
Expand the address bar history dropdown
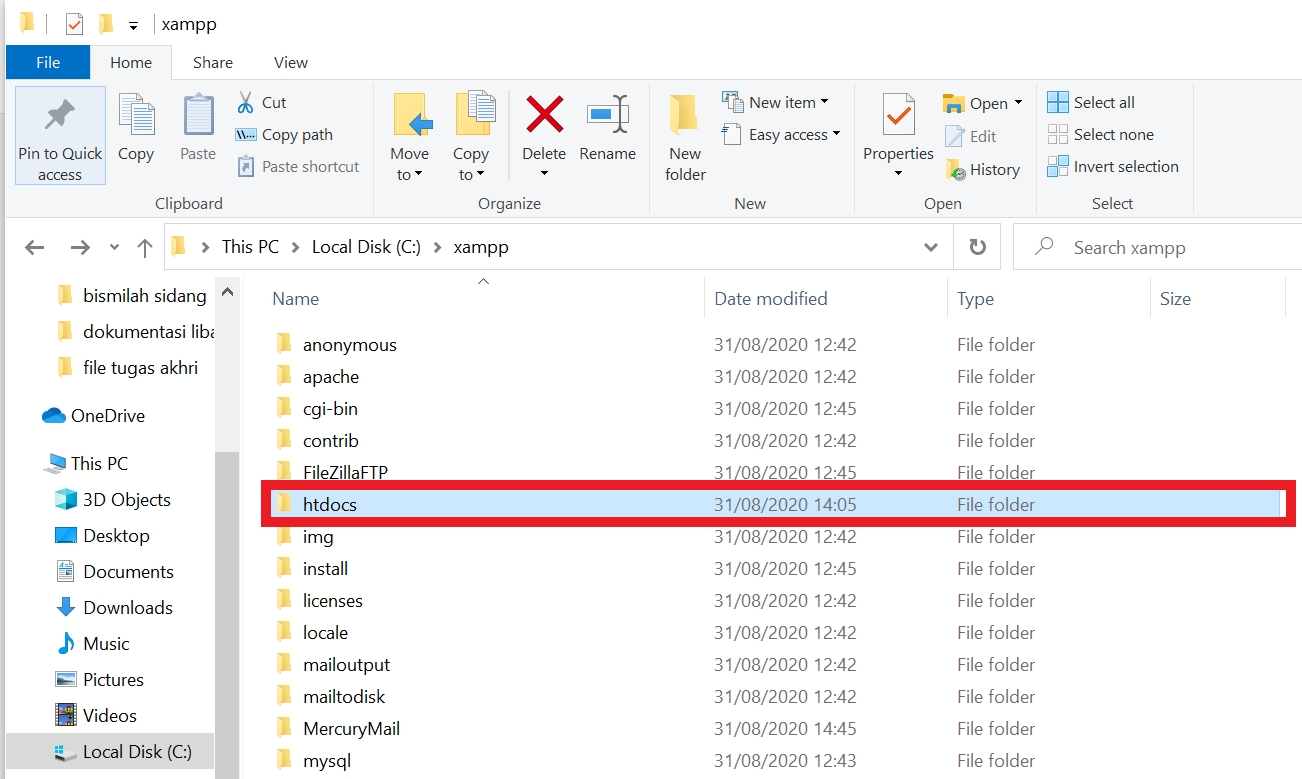(x=931, y=247)
